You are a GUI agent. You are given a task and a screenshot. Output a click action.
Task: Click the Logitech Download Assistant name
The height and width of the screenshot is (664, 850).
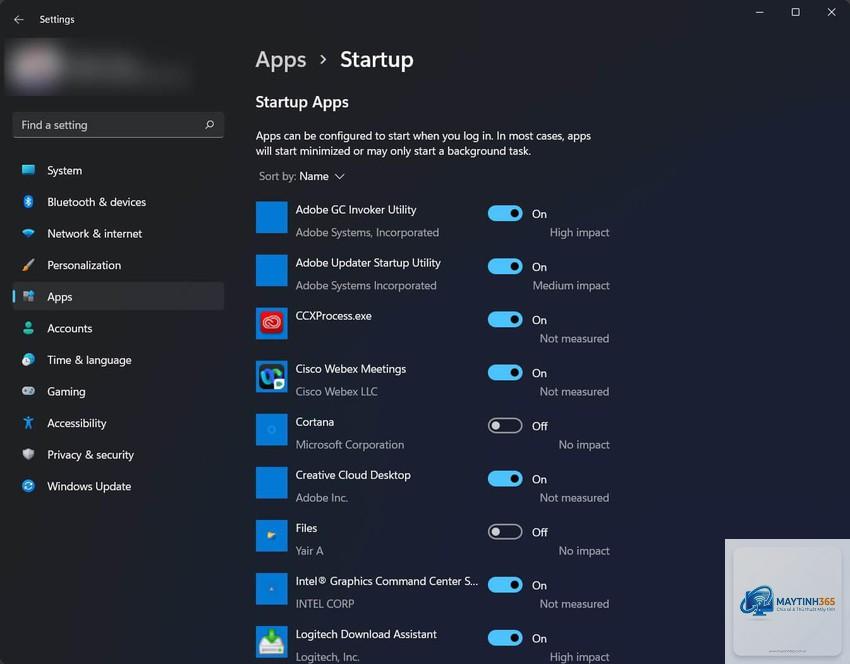coord(366,634)
